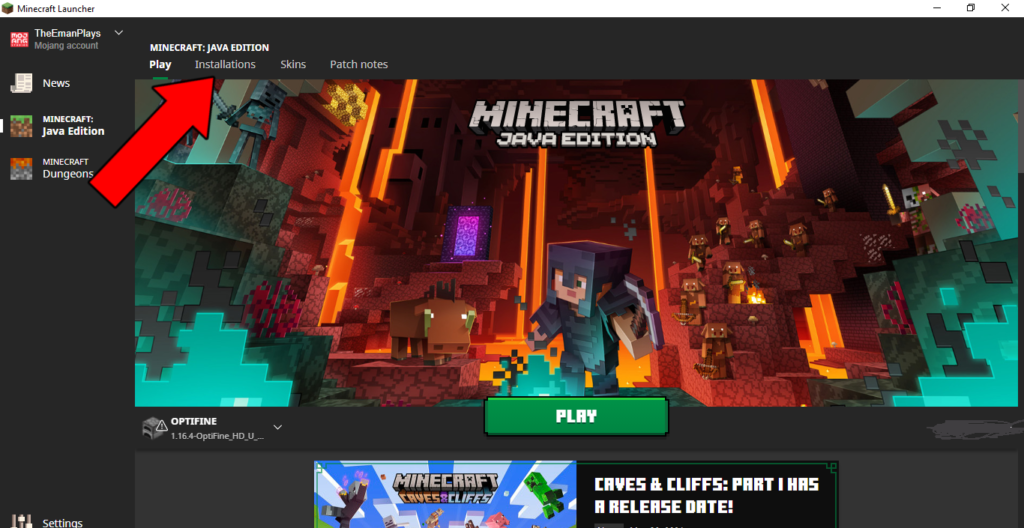Viewport: 1024px width, 528px height.
Task: Click the Minecraft Launcher title bar icon
Action: 8,8
